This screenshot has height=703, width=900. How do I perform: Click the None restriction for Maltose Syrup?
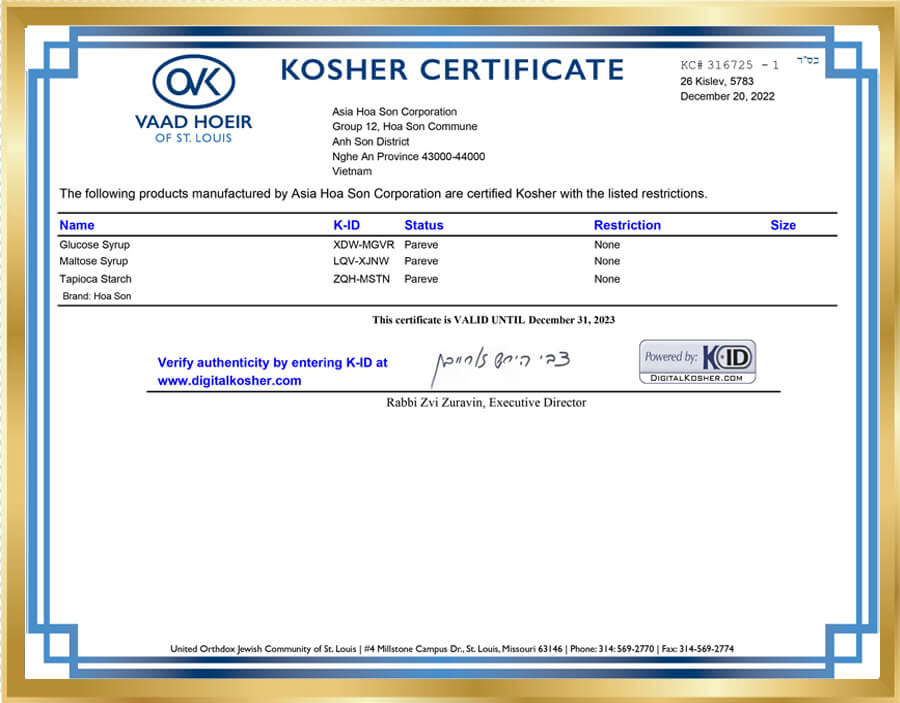607,261
